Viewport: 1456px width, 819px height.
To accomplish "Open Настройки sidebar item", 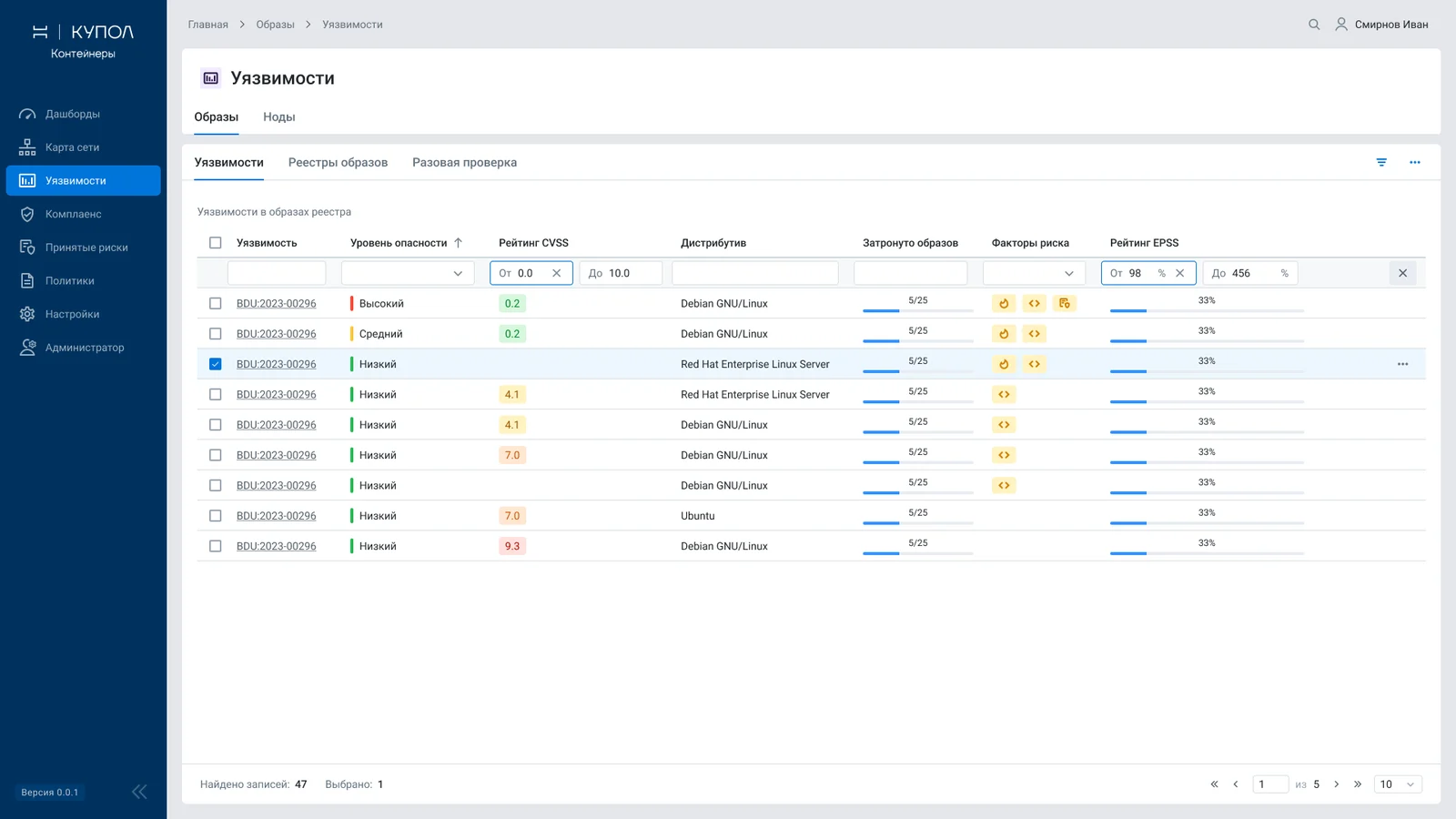I will point(84,314).
